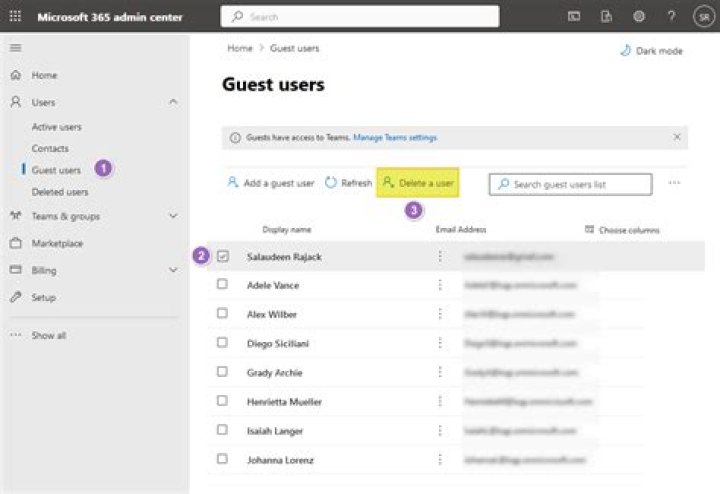
Task: Open more options for Henrietta Mueller
Action: tap(440, 401)
